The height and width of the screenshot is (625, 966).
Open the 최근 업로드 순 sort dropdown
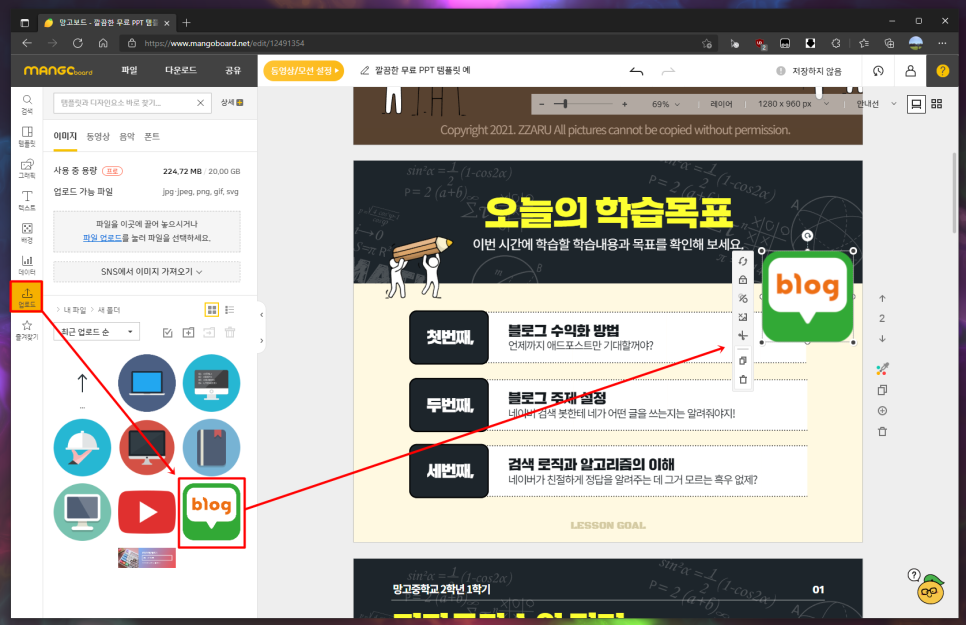tap(97, 332)
